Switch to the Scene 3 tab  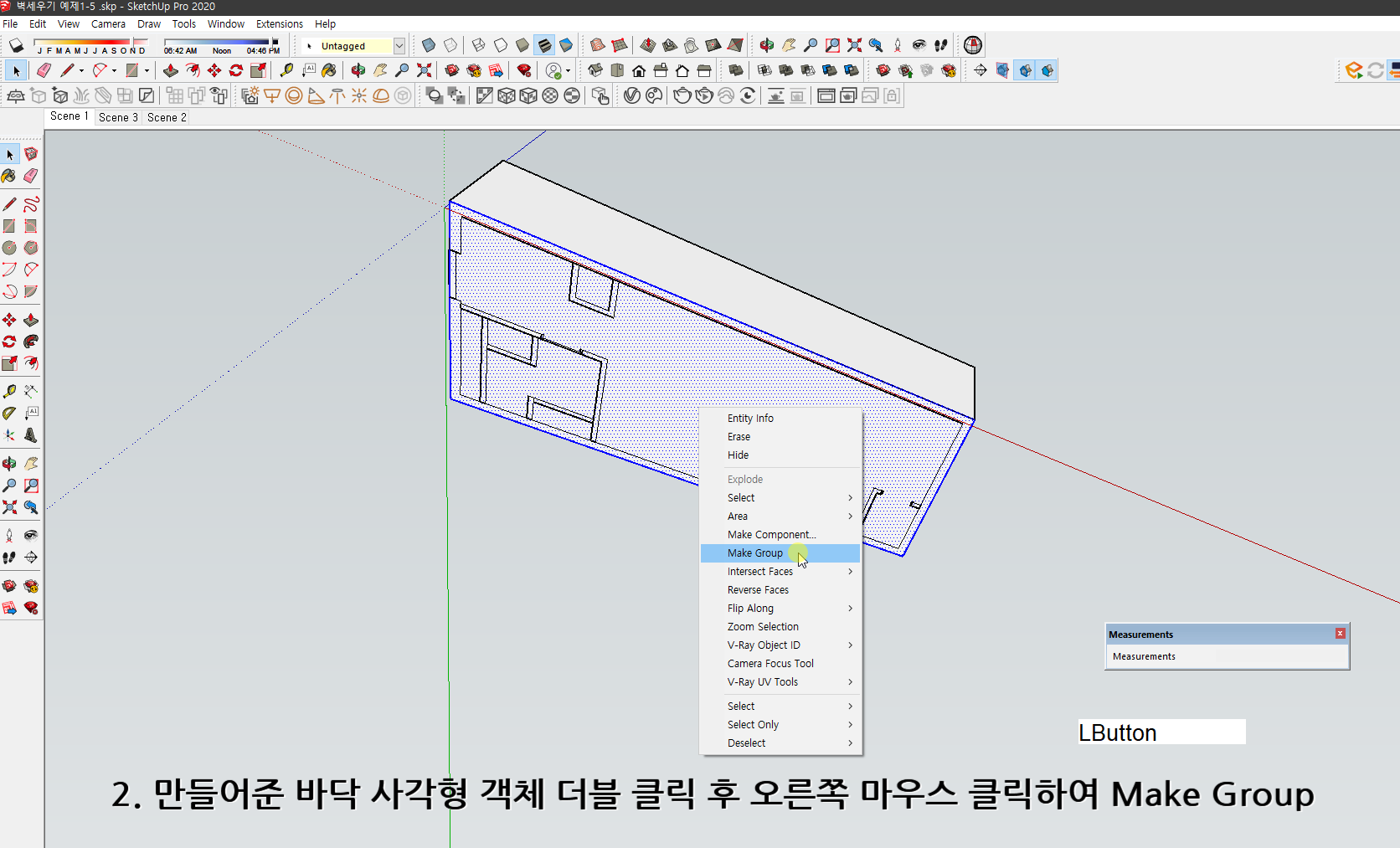point(117,117)
